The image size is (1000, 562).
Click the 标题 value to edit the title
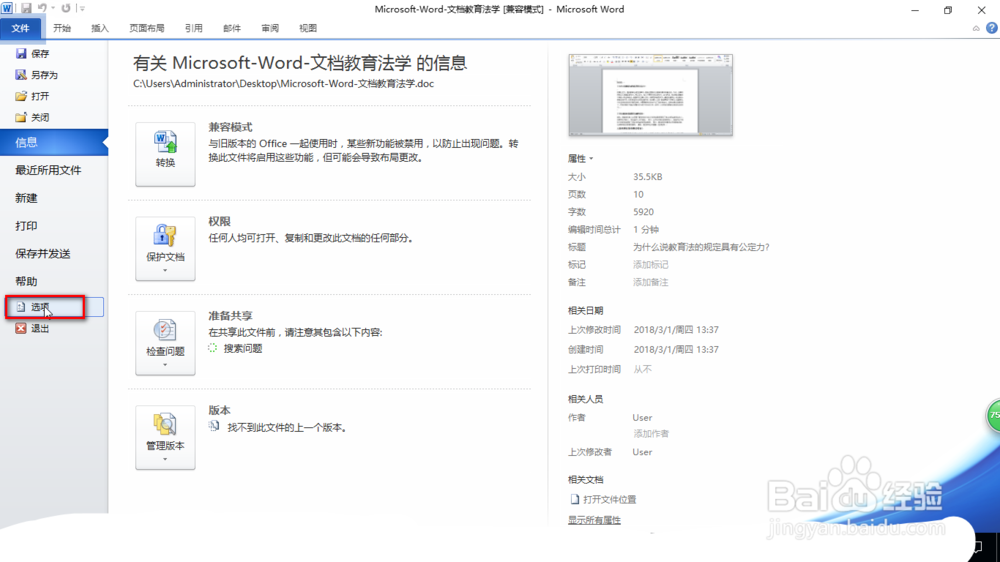click(x=701, y=247)
